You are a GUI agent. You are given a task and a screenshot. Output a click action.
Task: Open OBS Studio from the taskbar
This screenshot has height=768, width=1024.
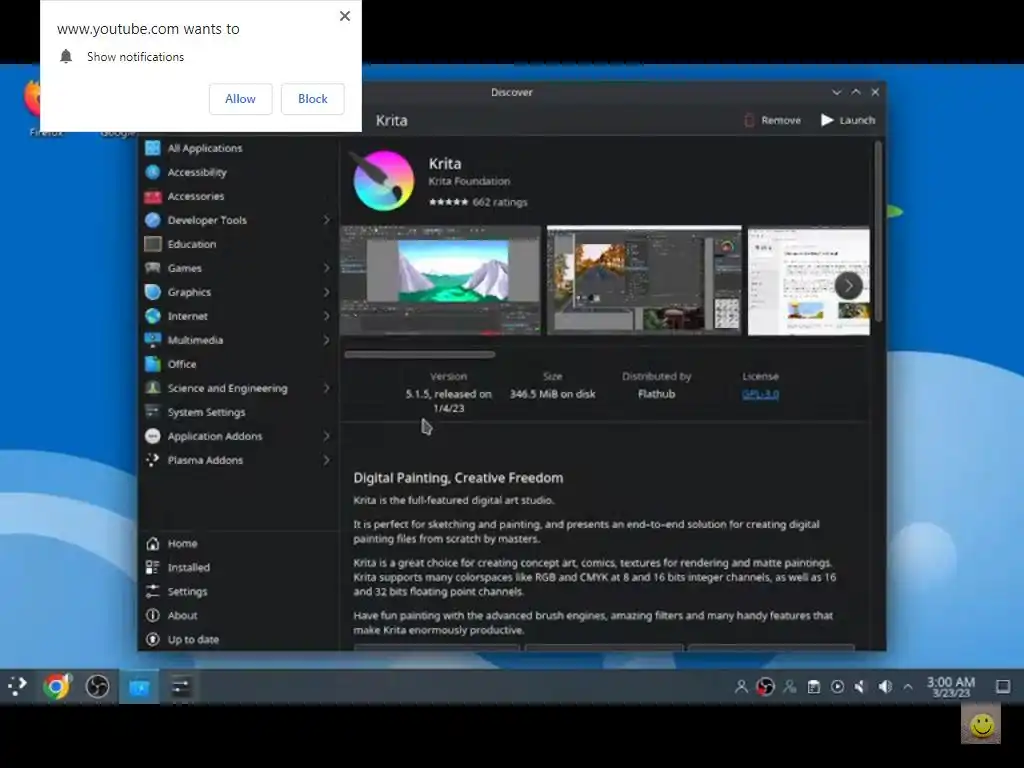[x=97, y=686]
